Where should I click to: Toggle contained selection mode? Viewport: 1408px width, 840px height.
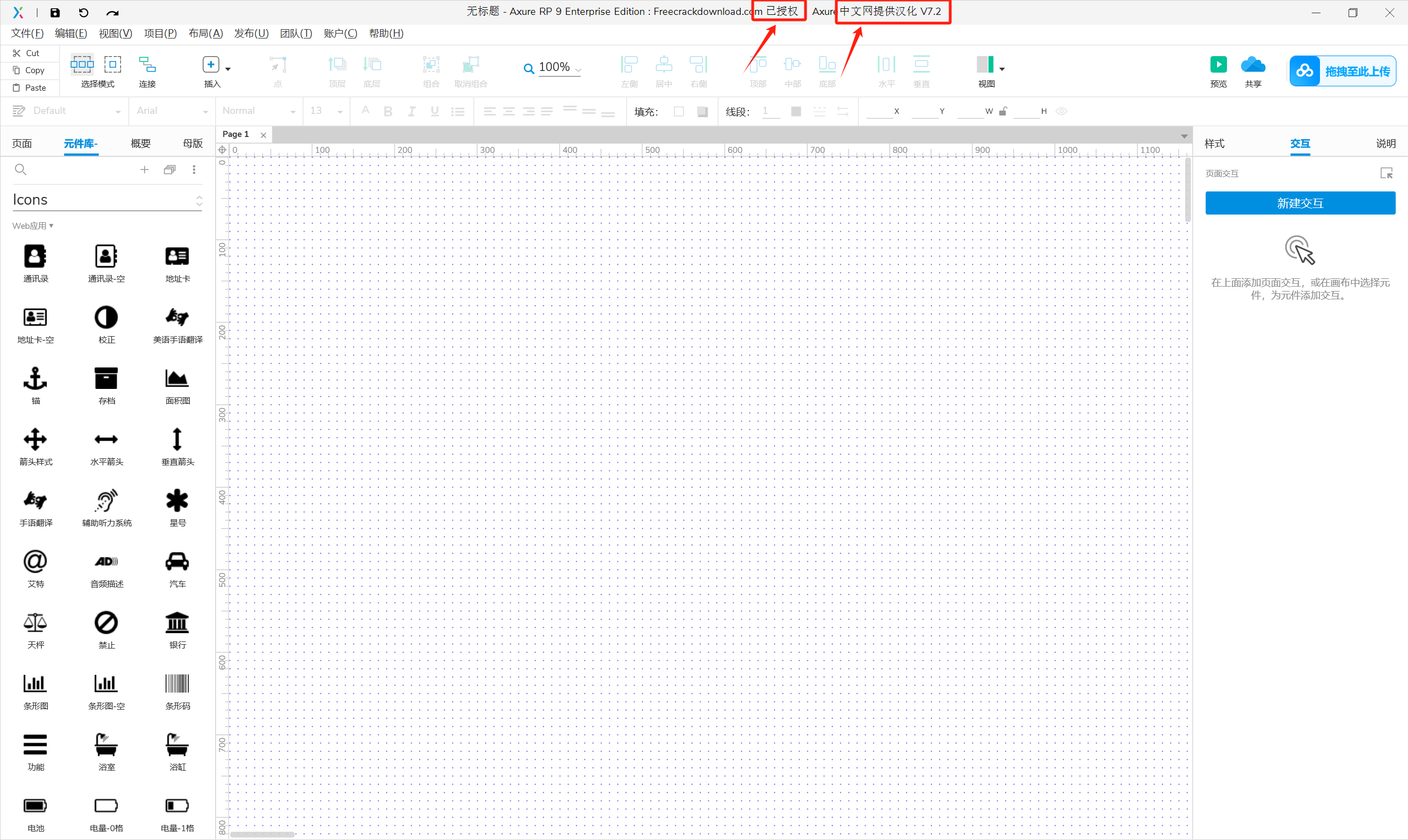pos(113,64)
